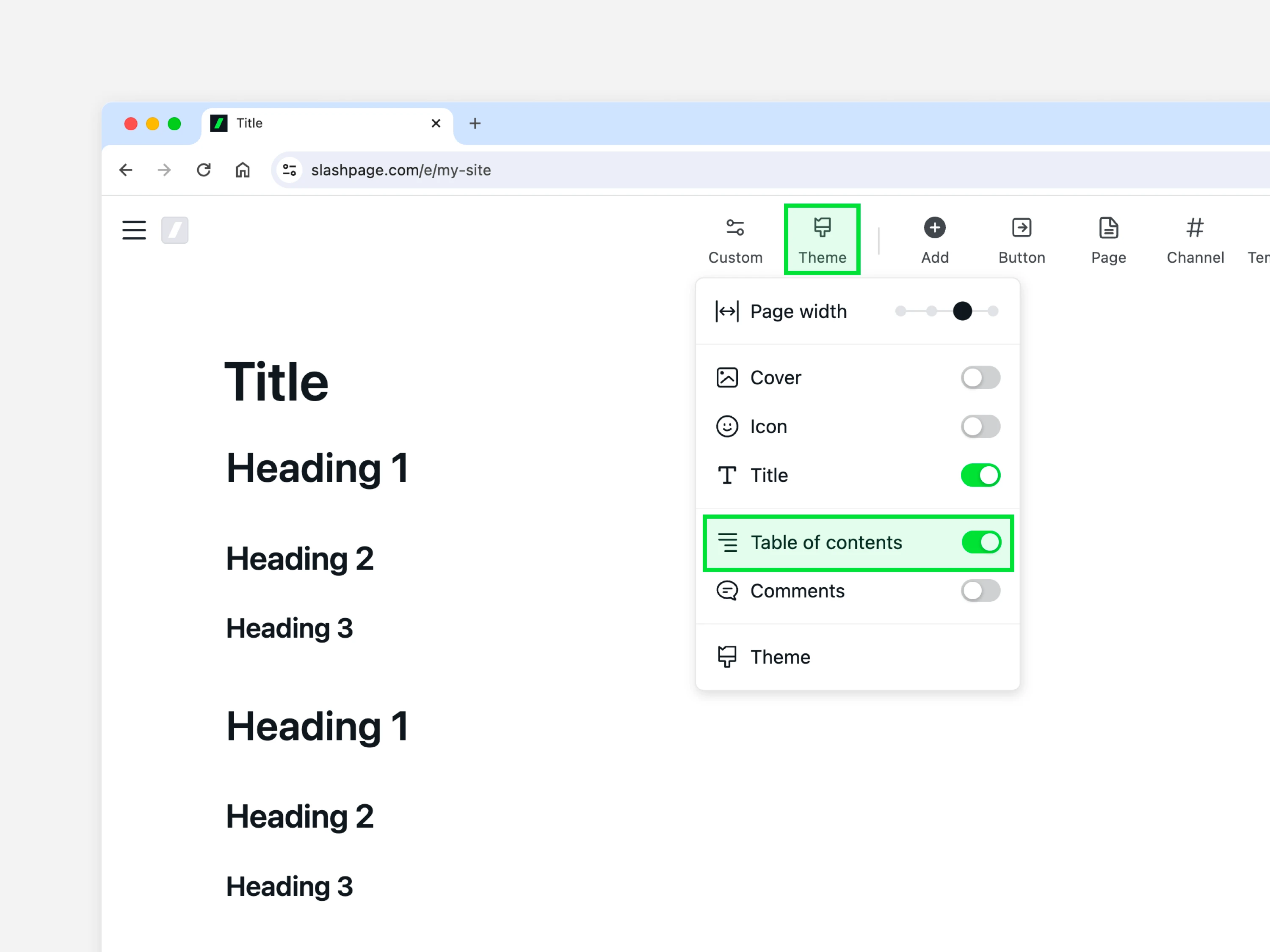Click the paint roller icon in panel
Image resolution: width=1270 pixels, height=952 pixels.
(x=726, y=657)
